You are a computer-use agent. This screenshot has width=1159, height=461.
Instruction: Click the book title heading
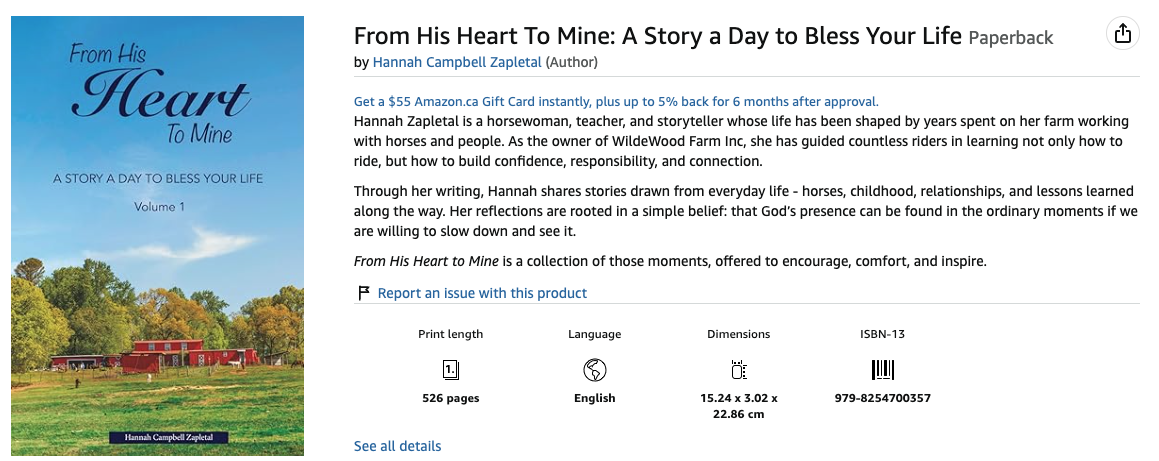(x=658, y=36)
